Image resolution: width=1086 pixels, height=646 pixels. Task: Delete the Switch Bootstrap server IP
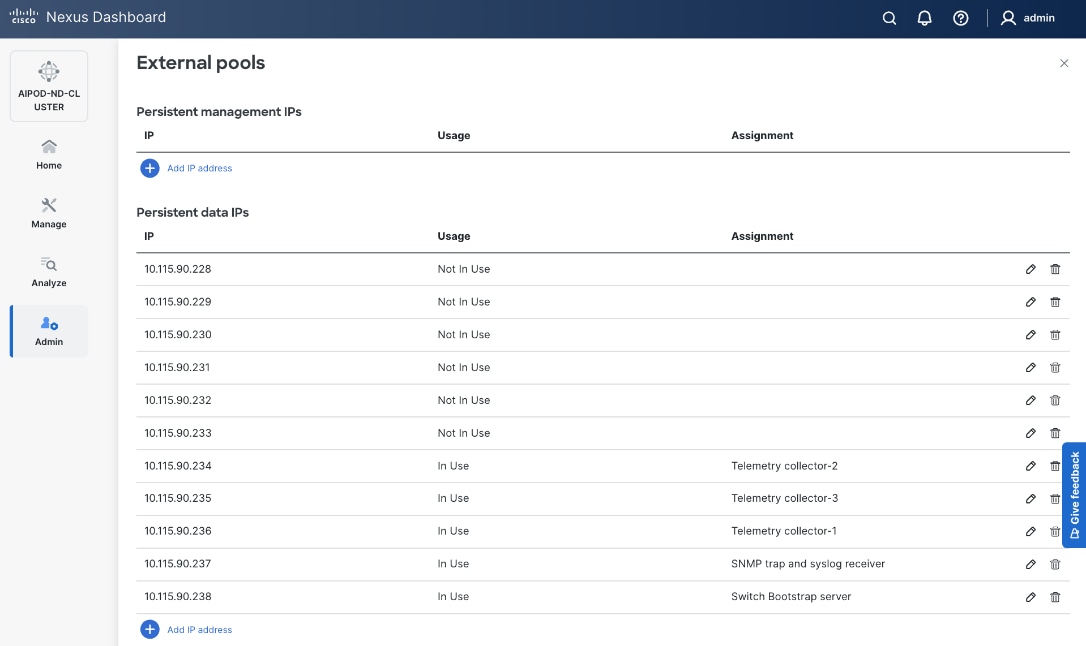point(1055,597)
